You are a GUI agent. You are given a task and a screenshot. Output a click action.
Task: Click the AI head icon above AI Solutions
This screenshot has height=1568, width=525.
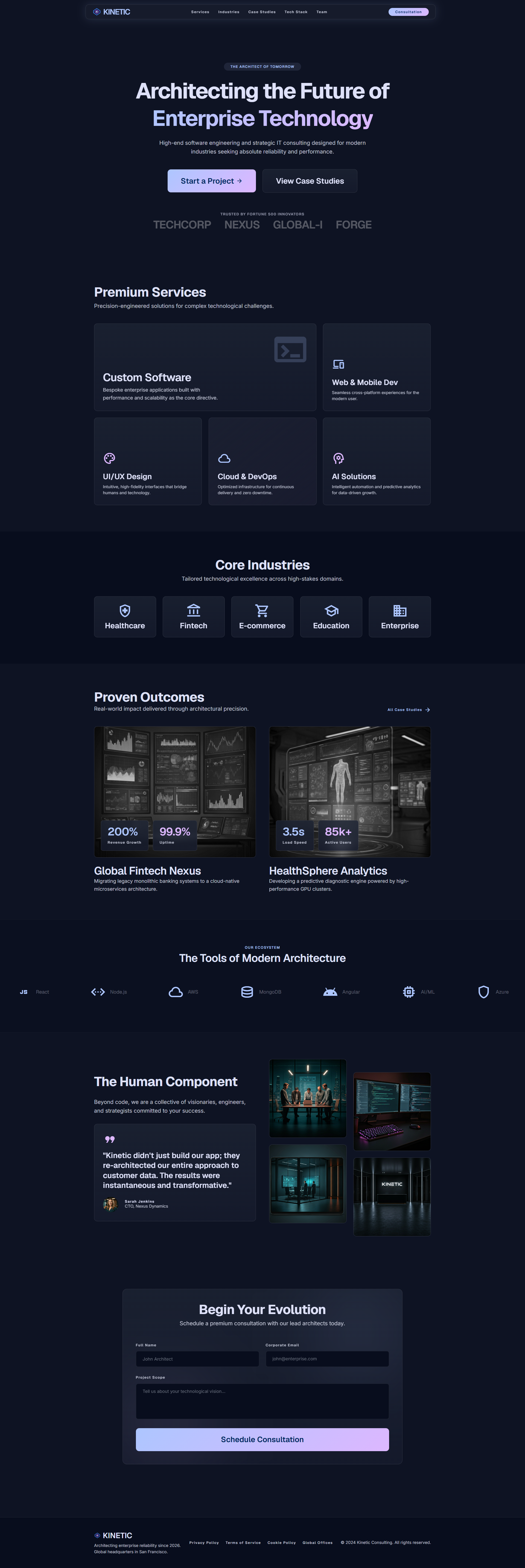pos(338,458)
